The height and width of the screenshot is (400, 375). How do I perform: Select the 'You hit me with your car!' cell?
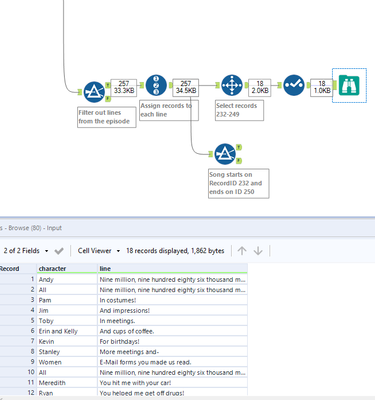coord(173,383)
